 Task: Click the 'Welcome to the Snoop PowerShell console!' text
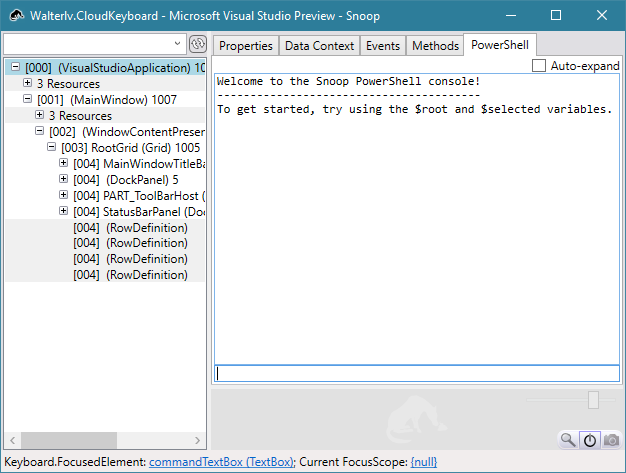click(348, 81)
